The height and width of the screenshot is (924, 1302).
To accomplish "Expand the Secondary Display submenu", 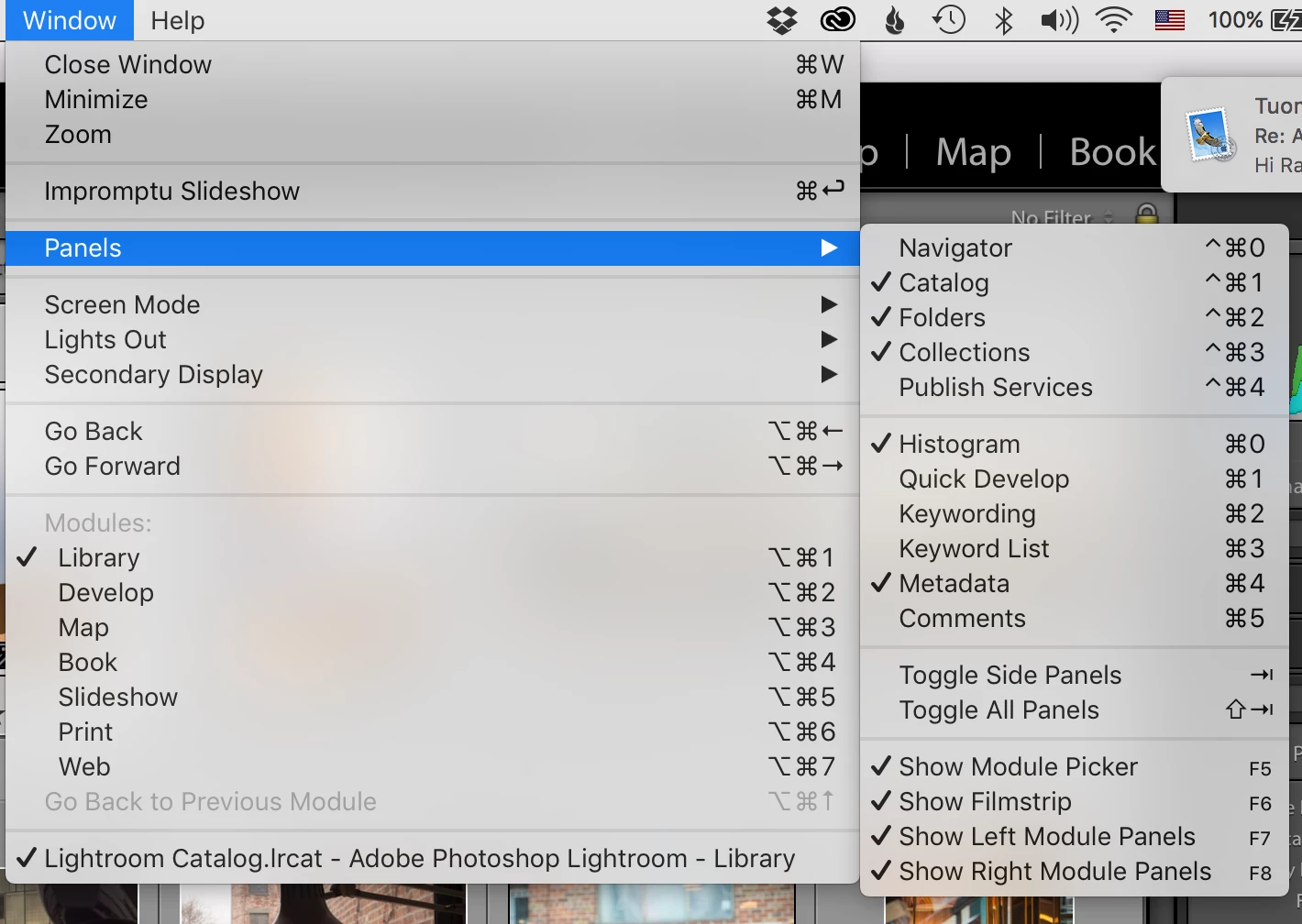I will [x=433, y=374].
